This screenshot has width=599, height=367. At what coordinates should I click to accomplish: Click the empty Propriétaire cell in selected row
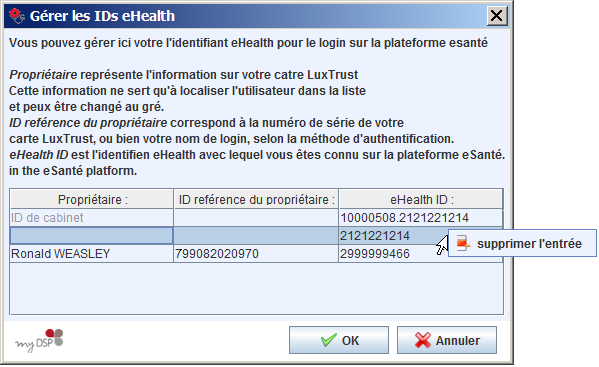coord(92,236)
